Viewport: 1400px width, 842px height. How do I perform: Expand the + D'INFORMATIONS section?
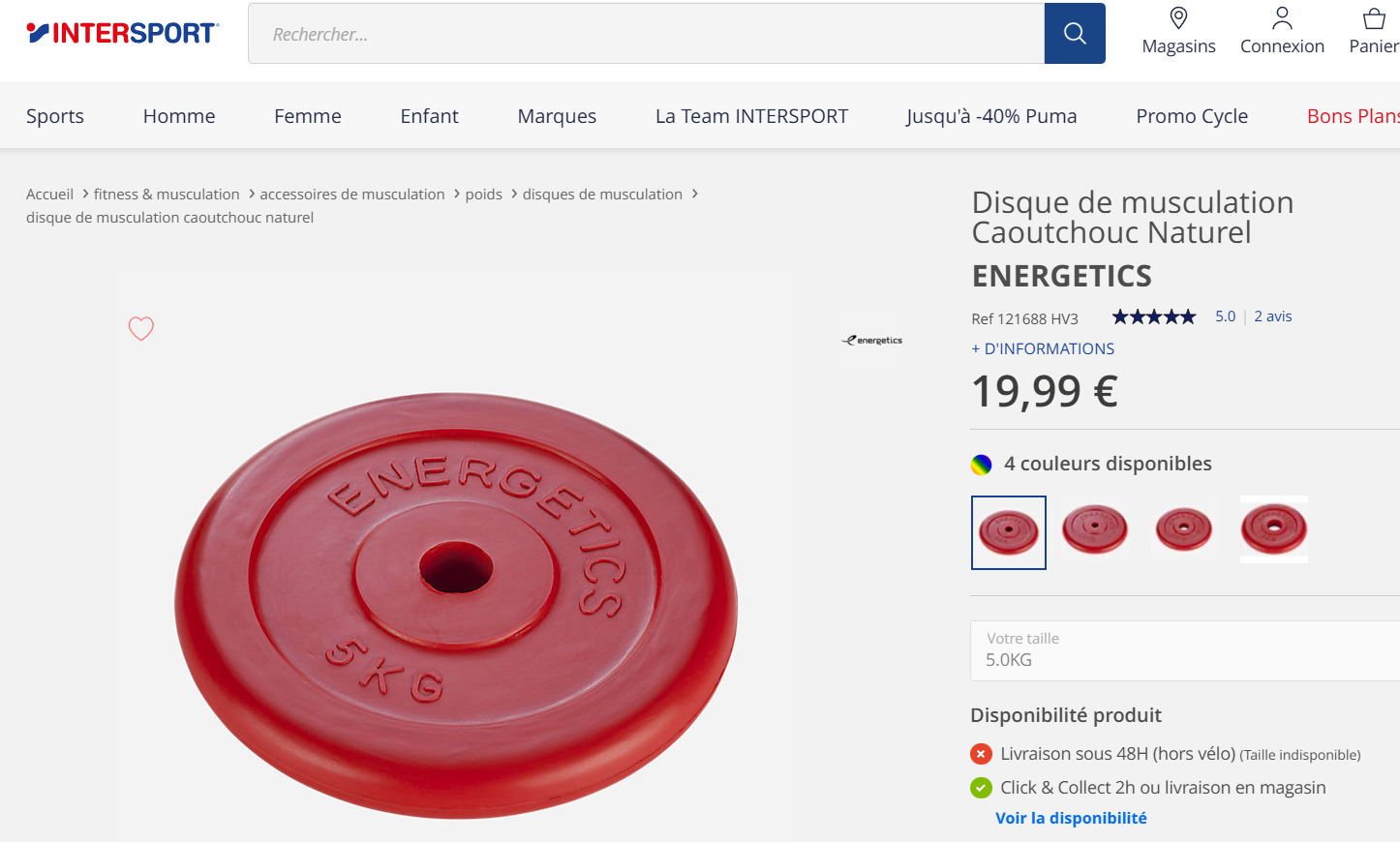pyautogui.click(x=1043, y=348)
